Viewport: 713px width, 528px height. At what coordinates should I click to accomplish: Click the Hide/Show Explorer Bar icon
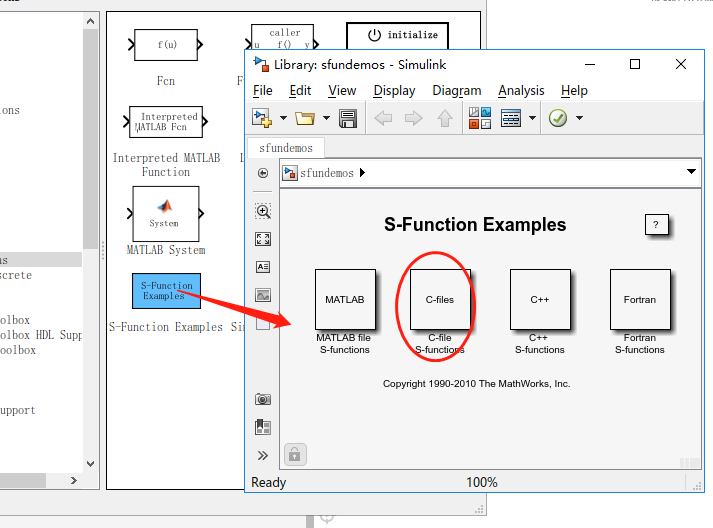263,173
